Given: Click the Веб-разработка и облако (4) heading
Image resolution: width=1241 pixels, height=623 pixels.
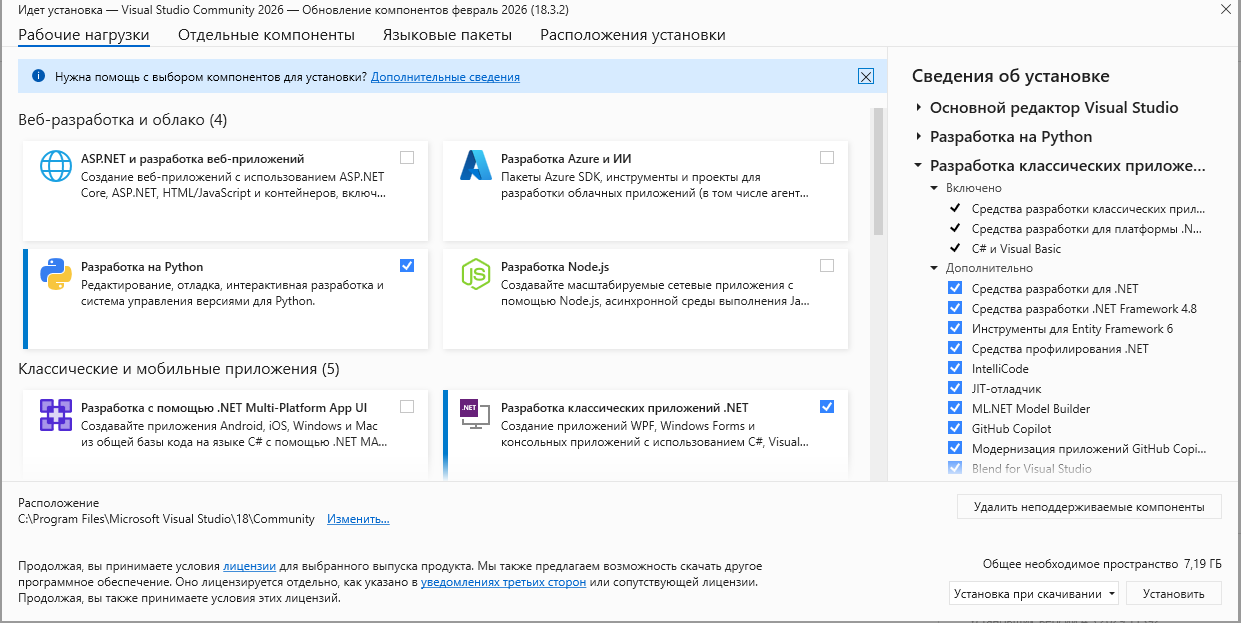Looking at the screenshot, I should coord(123,120).
